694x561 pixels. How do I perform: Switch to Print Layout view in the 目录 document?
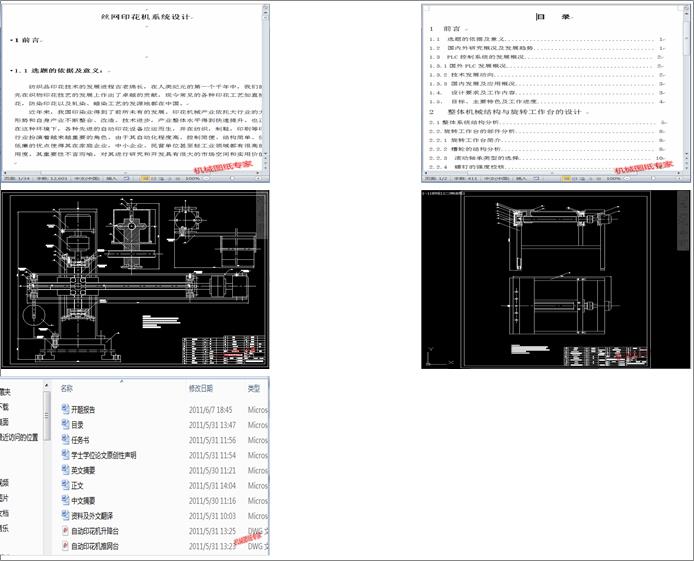click(x=566, y=178)
